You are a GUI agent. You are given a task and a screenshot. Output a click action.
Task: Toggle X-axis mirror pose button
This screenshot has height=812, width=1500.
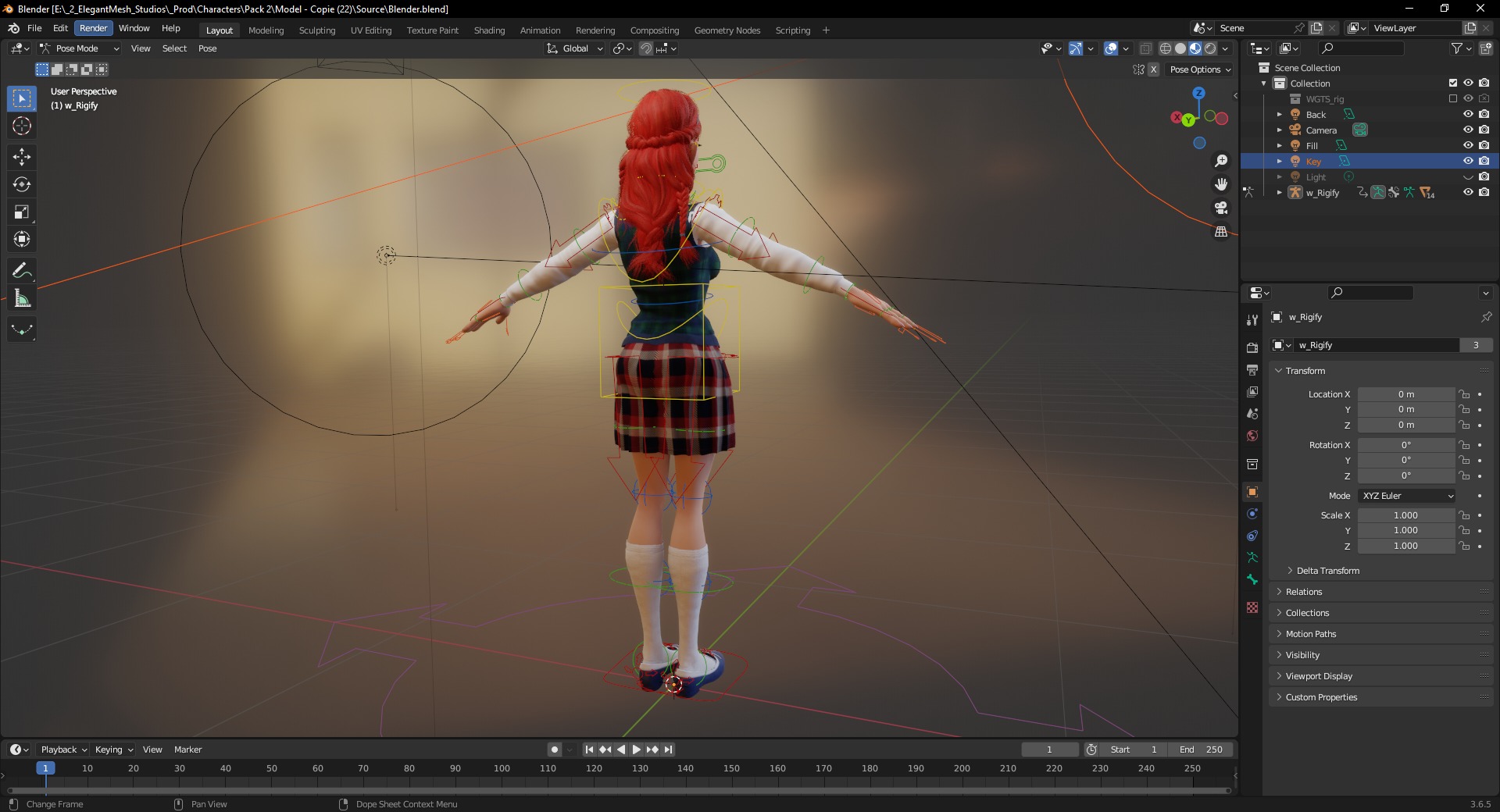point(1154,69)
